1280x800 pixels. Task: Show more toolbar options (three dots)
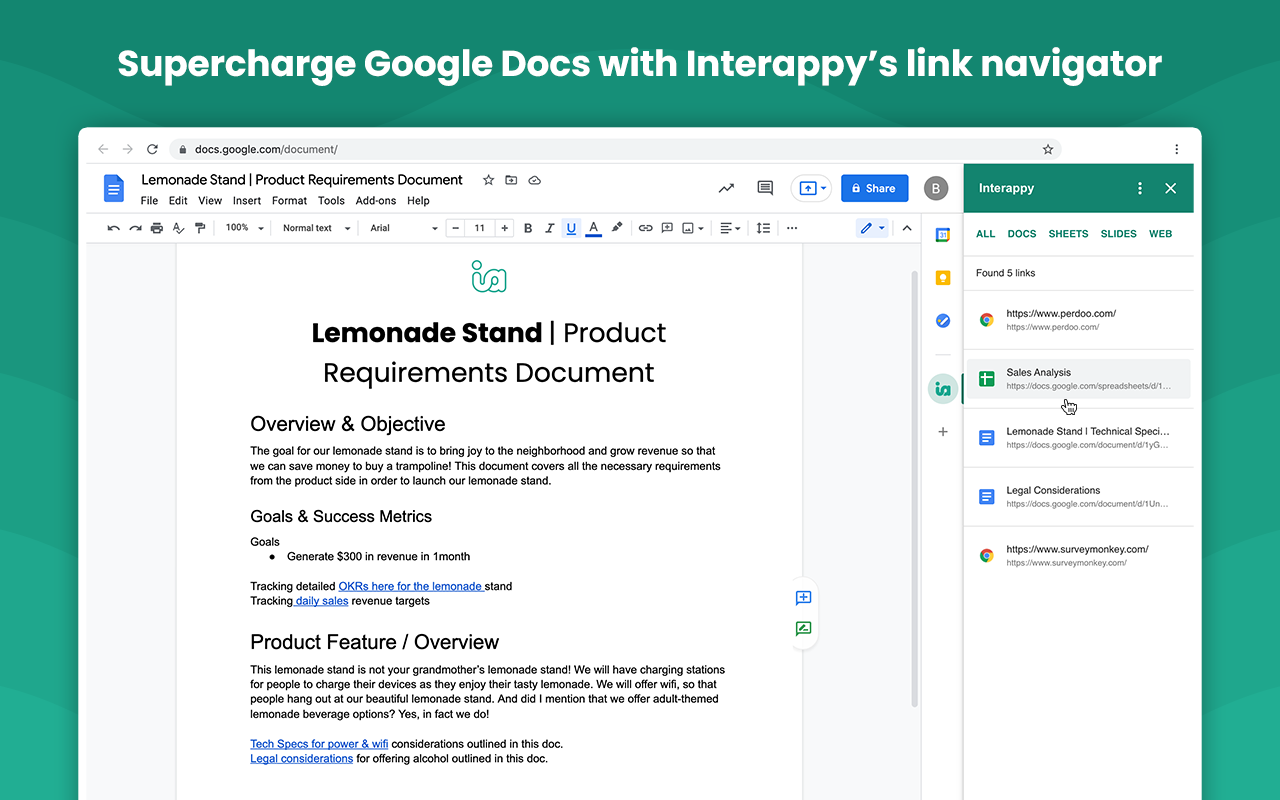[x=792, y=228]
